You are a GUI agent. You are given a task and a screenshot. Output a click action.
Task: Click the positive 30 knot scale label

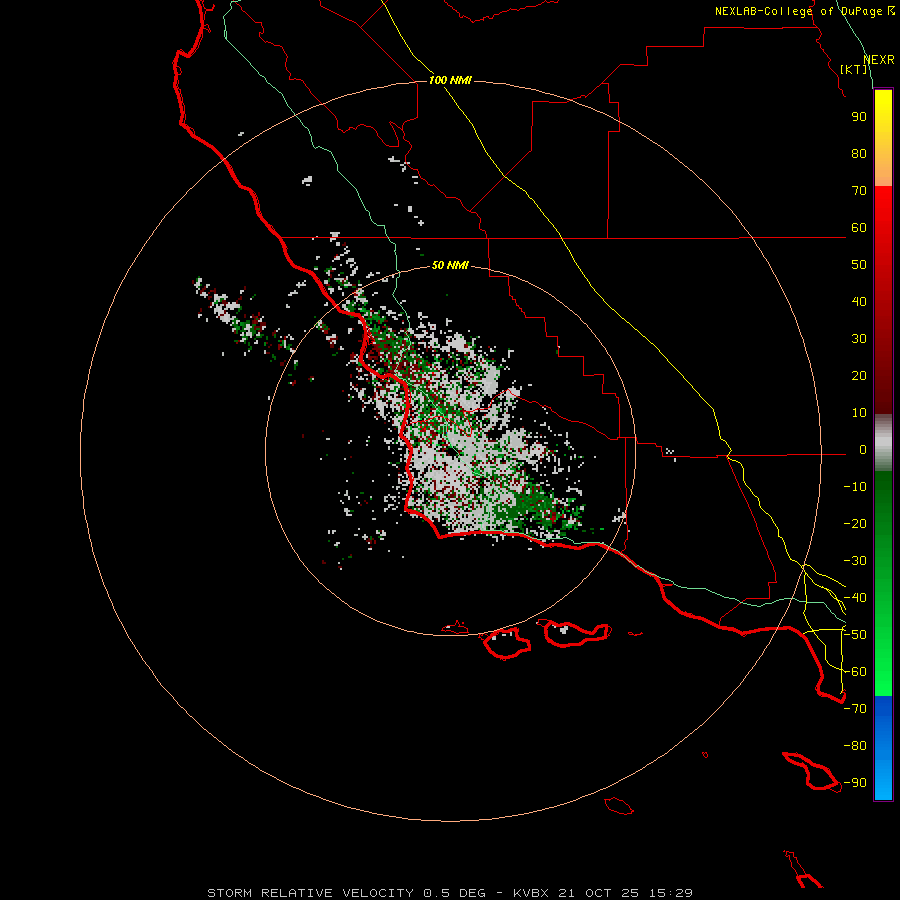859,339
